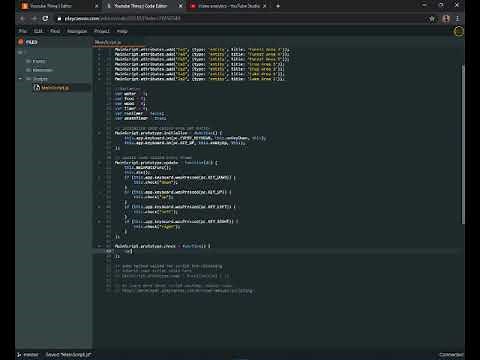Click the this.check("left") line
Viewport: 480px width, 360px height.
point(155,212)
